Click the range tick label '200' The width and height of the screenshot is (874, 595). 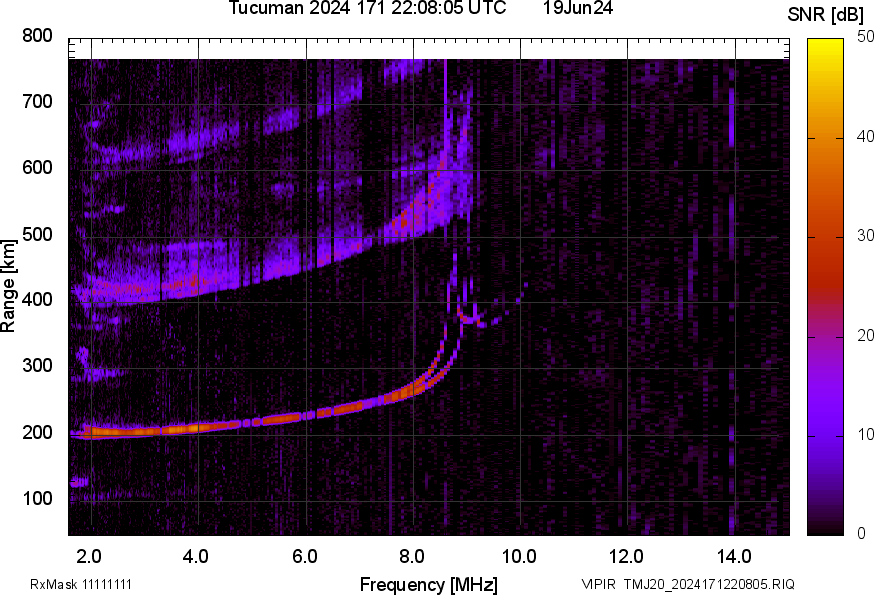[x=37, y=432]
